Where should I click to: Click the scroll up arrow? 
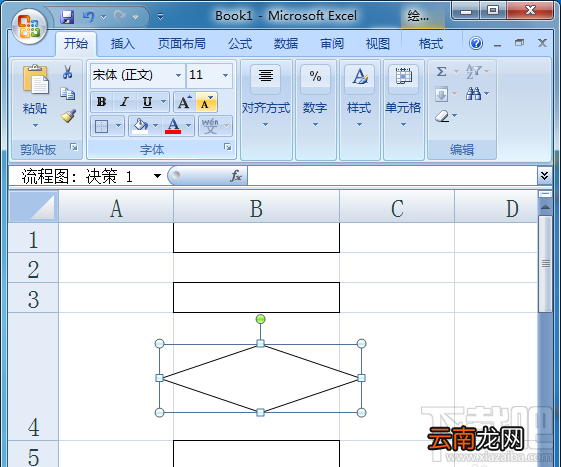pos(545,207)
